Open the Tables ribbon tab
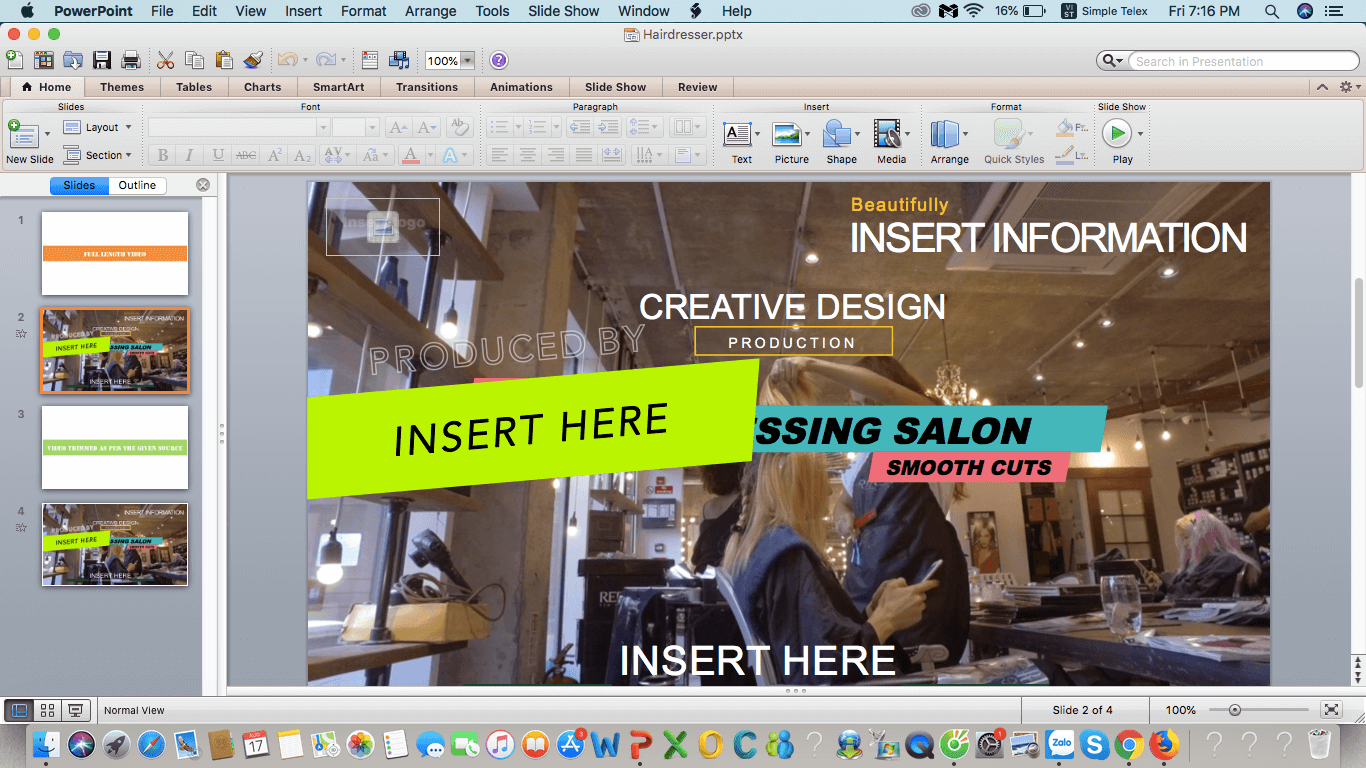 pyautogui.click(x=194, y=87)
